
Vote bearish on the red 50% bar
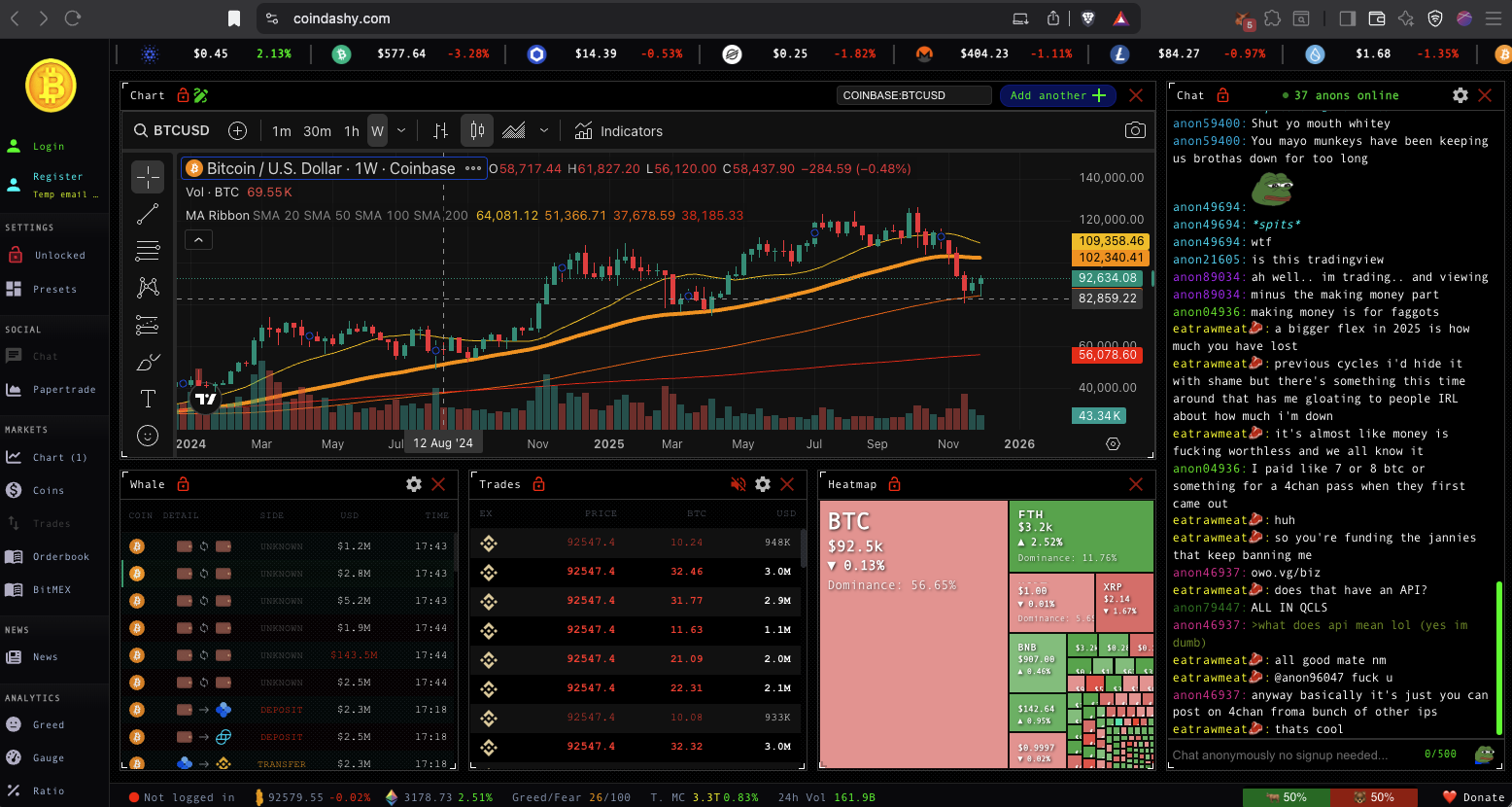[x=1373, y=797]
